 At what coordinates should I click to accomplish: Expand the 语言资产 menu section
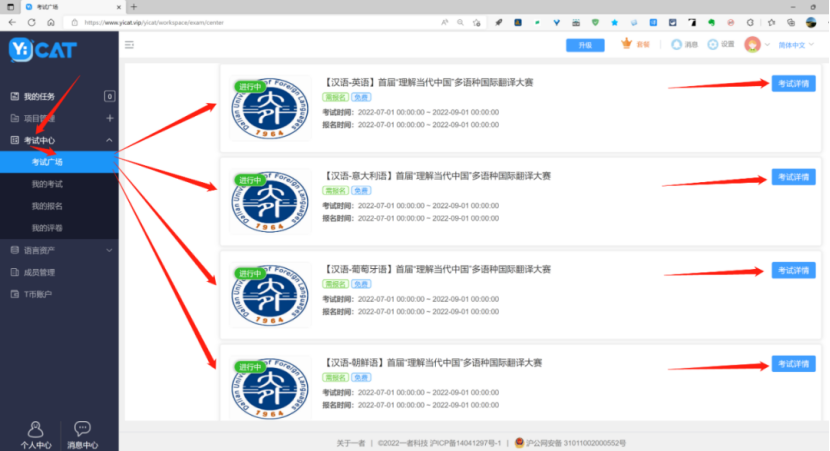(x=109, y=250)
